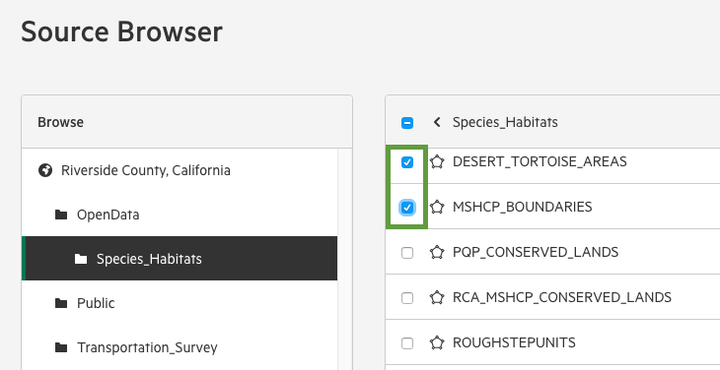The width and height of the screenshot is (720, 370).
Task: Click the Public folder icon
Action: 61,303
